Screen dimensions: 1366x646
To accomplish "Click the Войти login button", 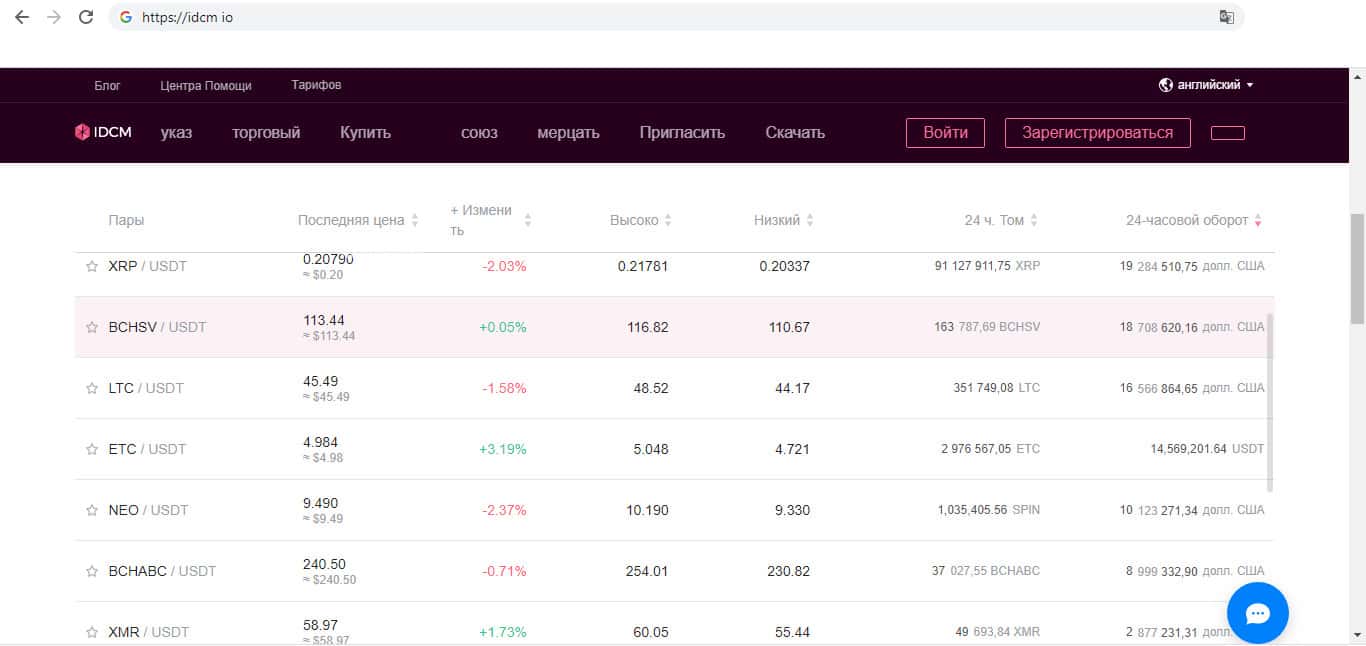I will [945, 132].
